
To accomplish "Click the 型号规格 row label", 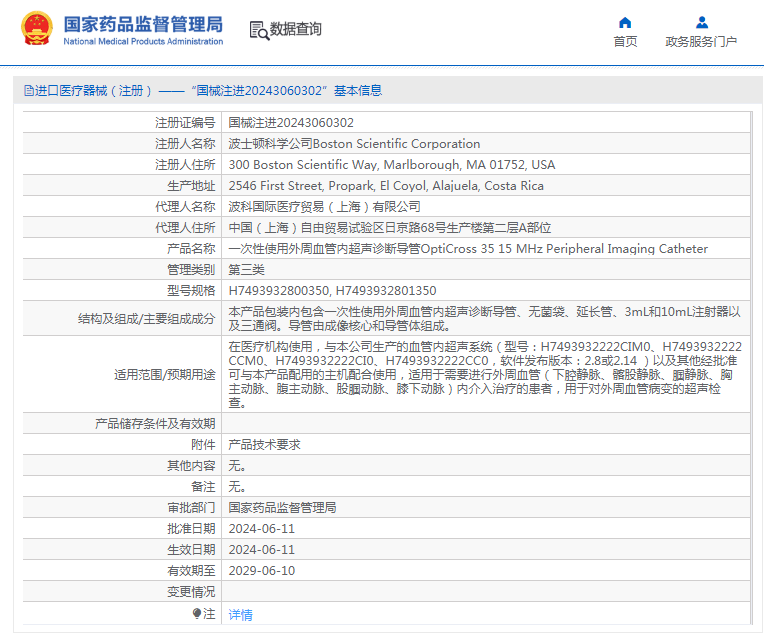I will tap(191, 290).
